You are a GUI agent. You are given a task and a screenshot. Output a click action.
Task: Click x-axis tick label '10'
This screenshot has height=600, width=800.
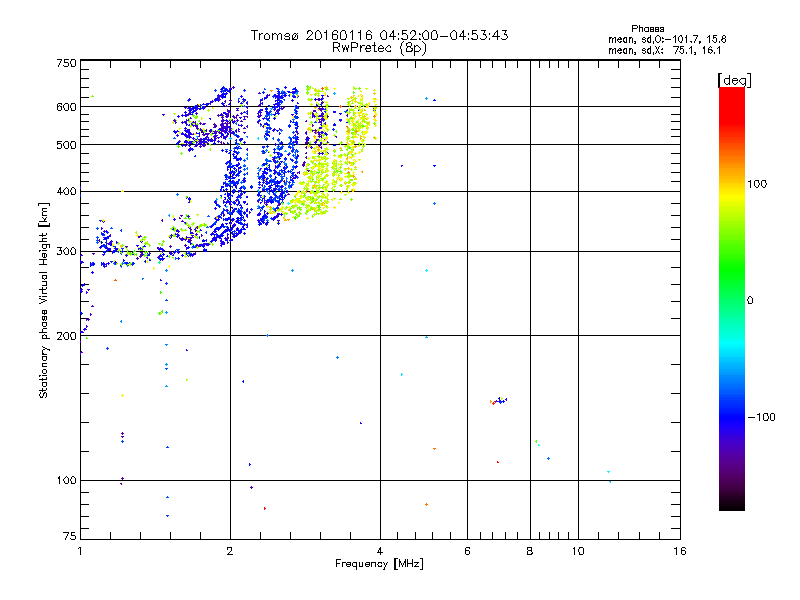[578, 551]
